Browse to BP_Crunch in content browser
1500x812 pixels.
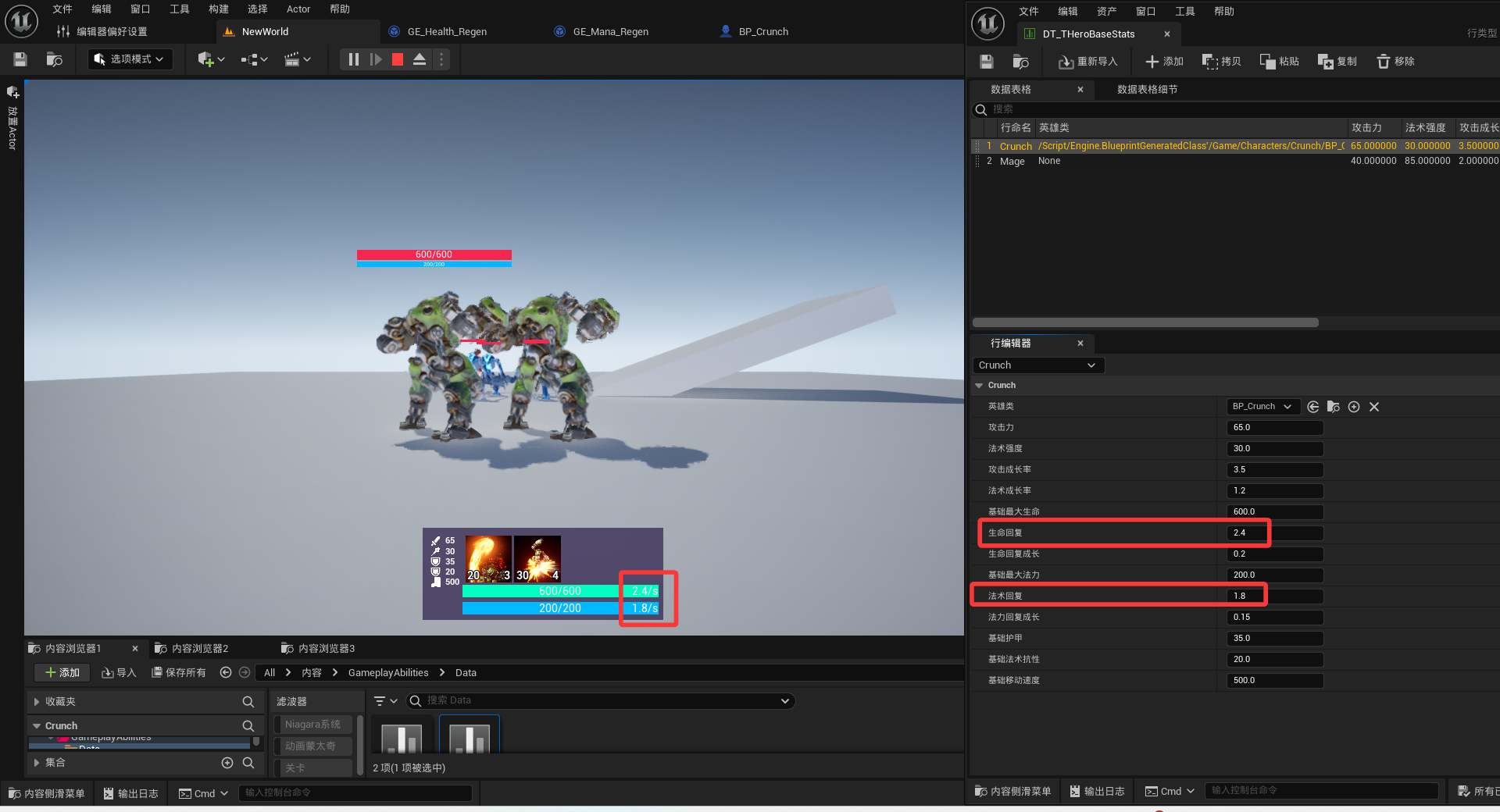pos(1334,407)
